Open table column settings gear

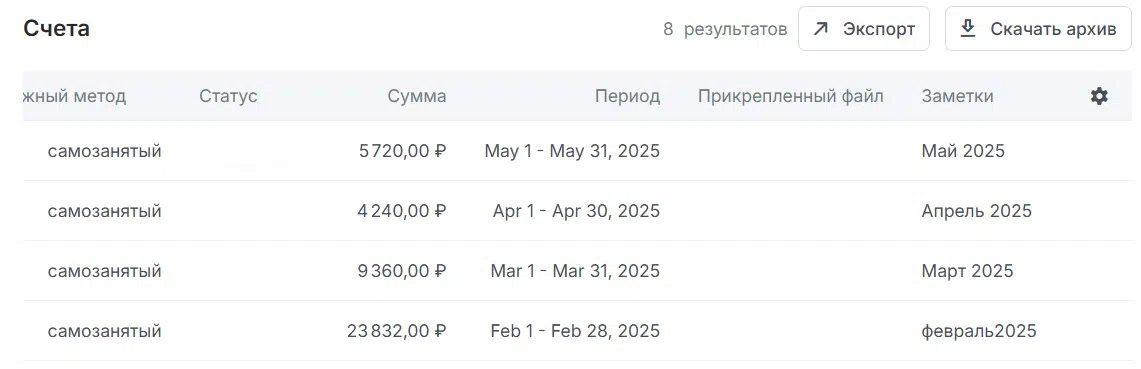pos(1099,96)
